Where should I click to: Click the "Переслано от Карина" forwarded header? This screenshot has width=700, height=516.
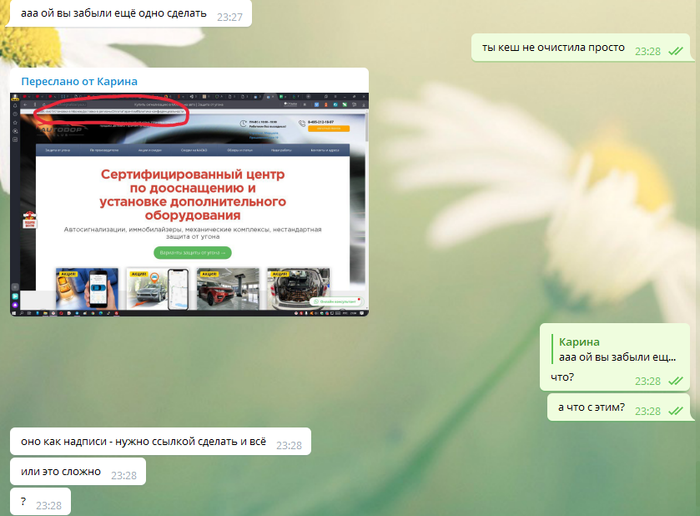(79, 81)
